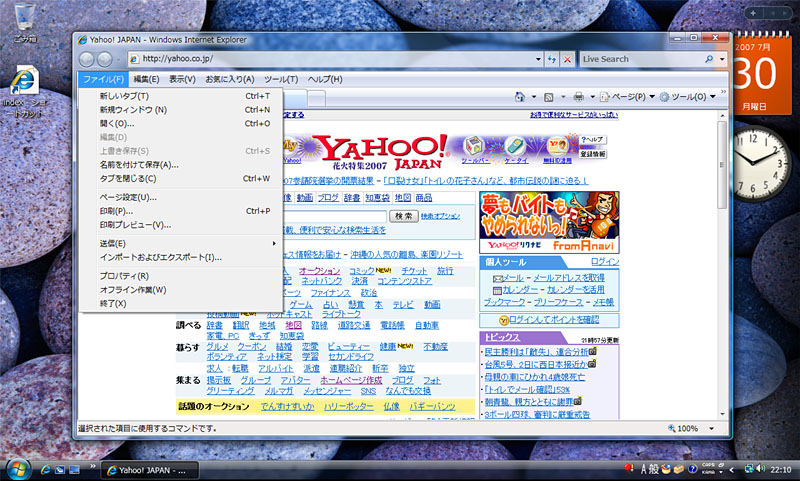The height and width of the screenshot is (481, 800).
Task: Click the RSS feeds icon
Action: click(x=548, y=97)
